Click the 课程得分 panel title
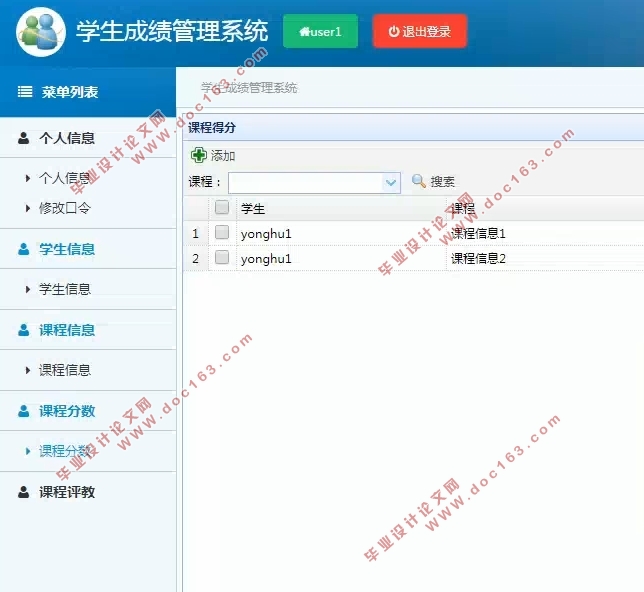 [x=212, y=127]
